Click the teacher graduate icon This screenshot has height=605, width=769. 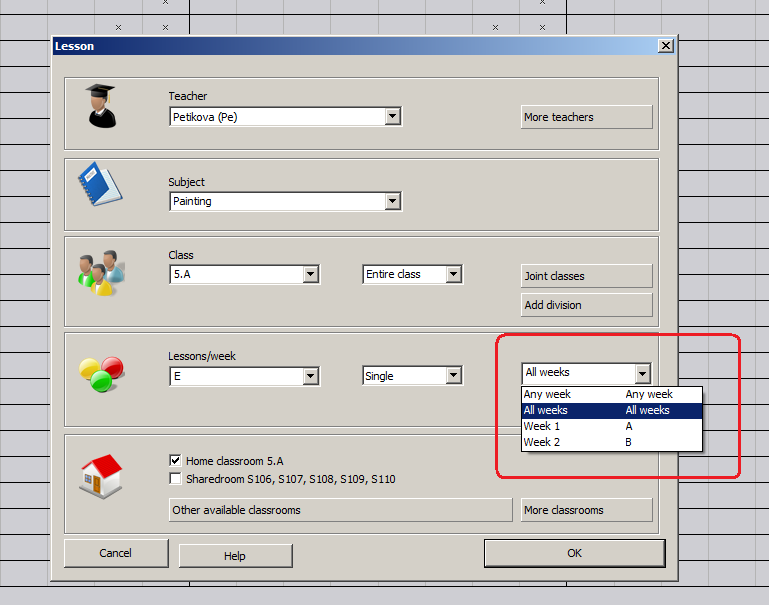click(100, 106)
